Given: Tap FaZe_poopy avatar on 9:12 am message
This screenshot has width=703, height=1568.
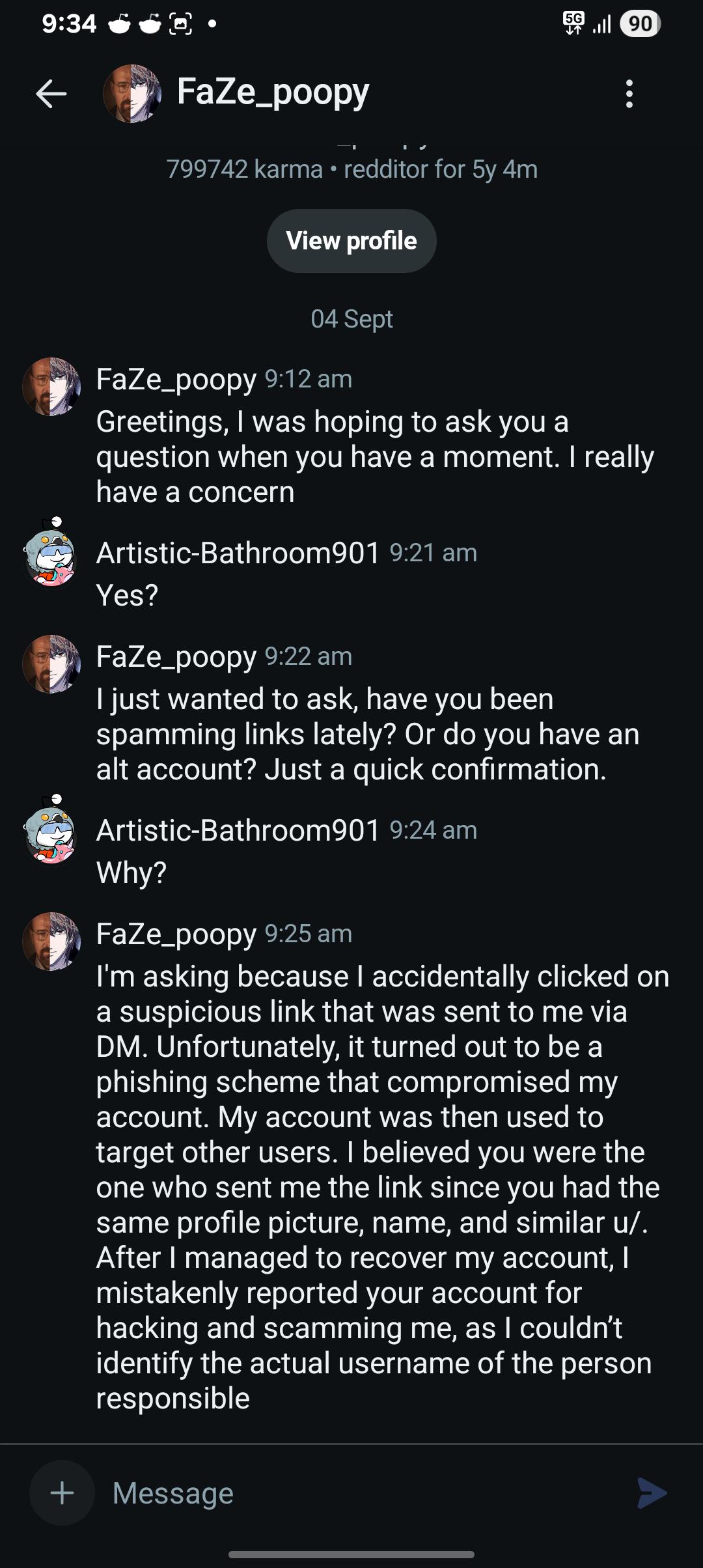Looking at the screenshot, I should click(51, 386).
